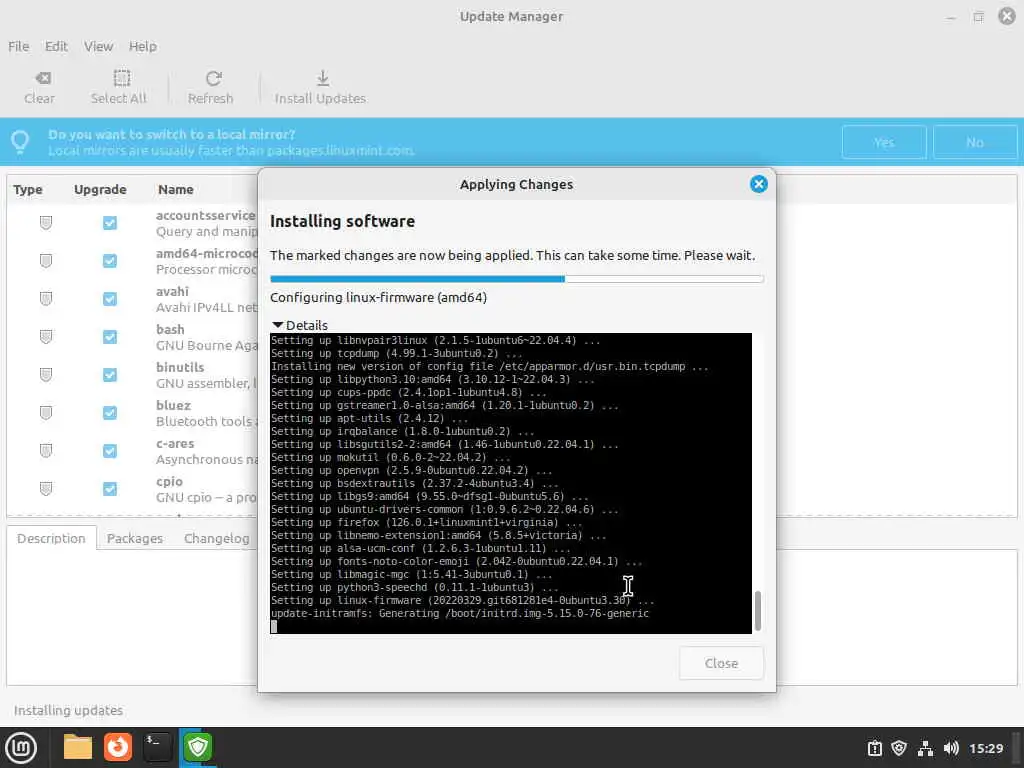The height and width of the screenshot is (768, 1024).
Task: Click the shield type icon for cpio
Action: click(46, 488)
